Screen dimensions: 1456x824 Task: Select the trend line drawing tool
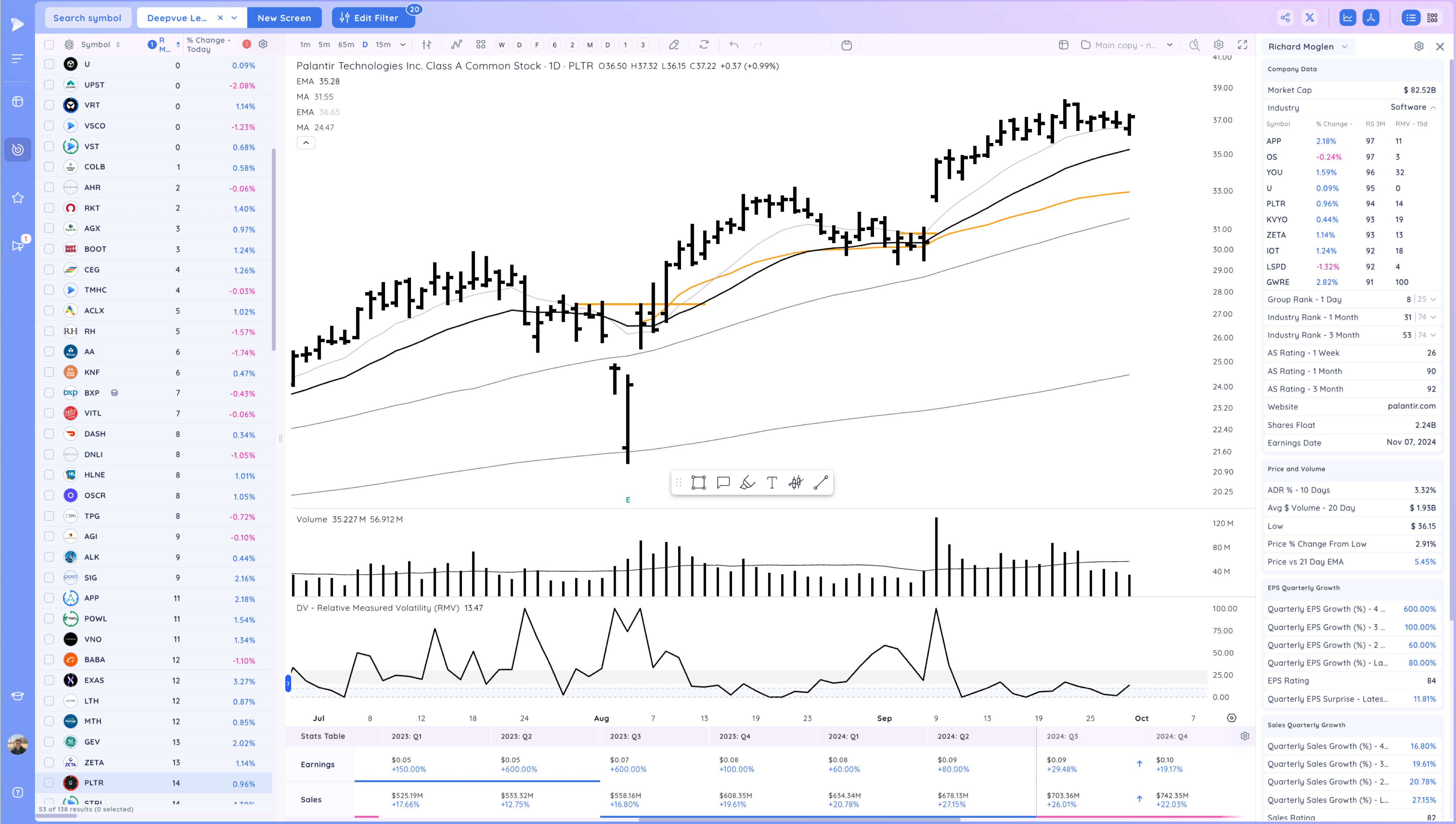[820, 483]
